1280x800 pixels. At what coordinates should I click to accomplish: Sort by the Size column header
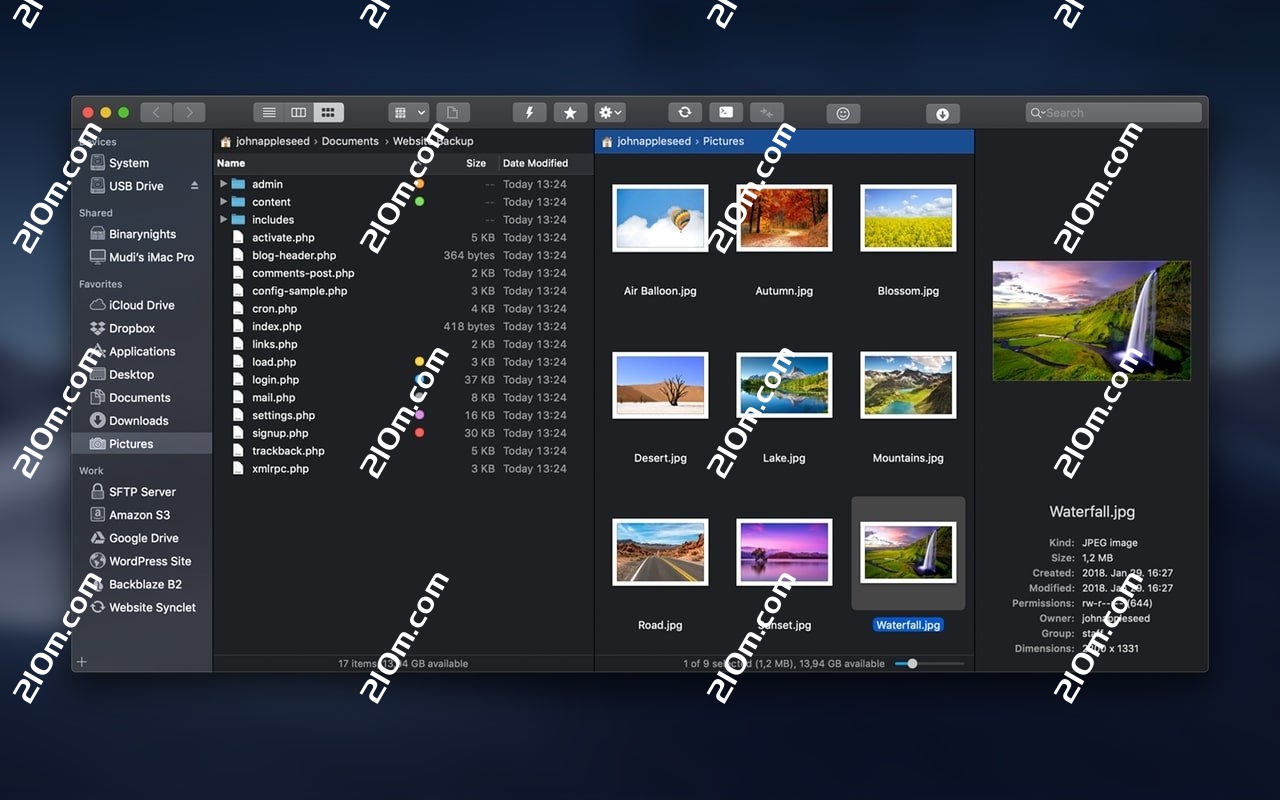pyautogui.click(x=476, y=163)
